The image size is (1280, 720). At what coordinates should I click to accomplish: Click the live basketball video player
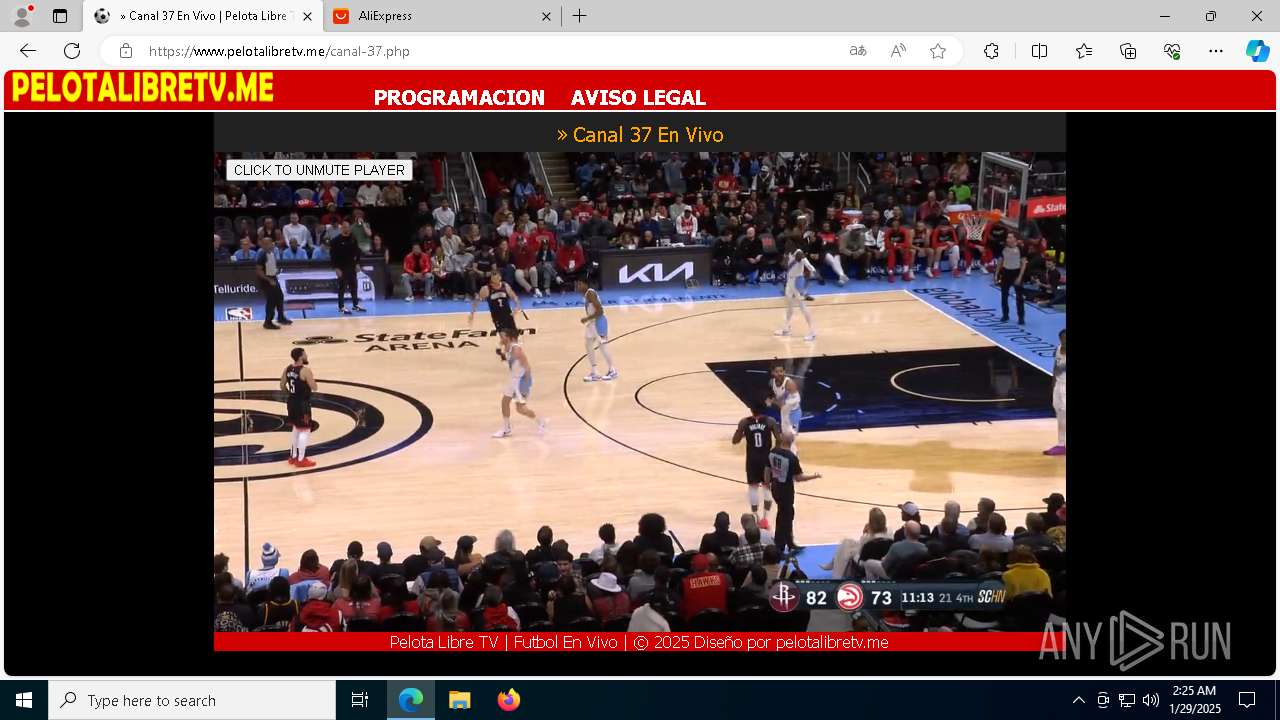click(x=640, y=392)
